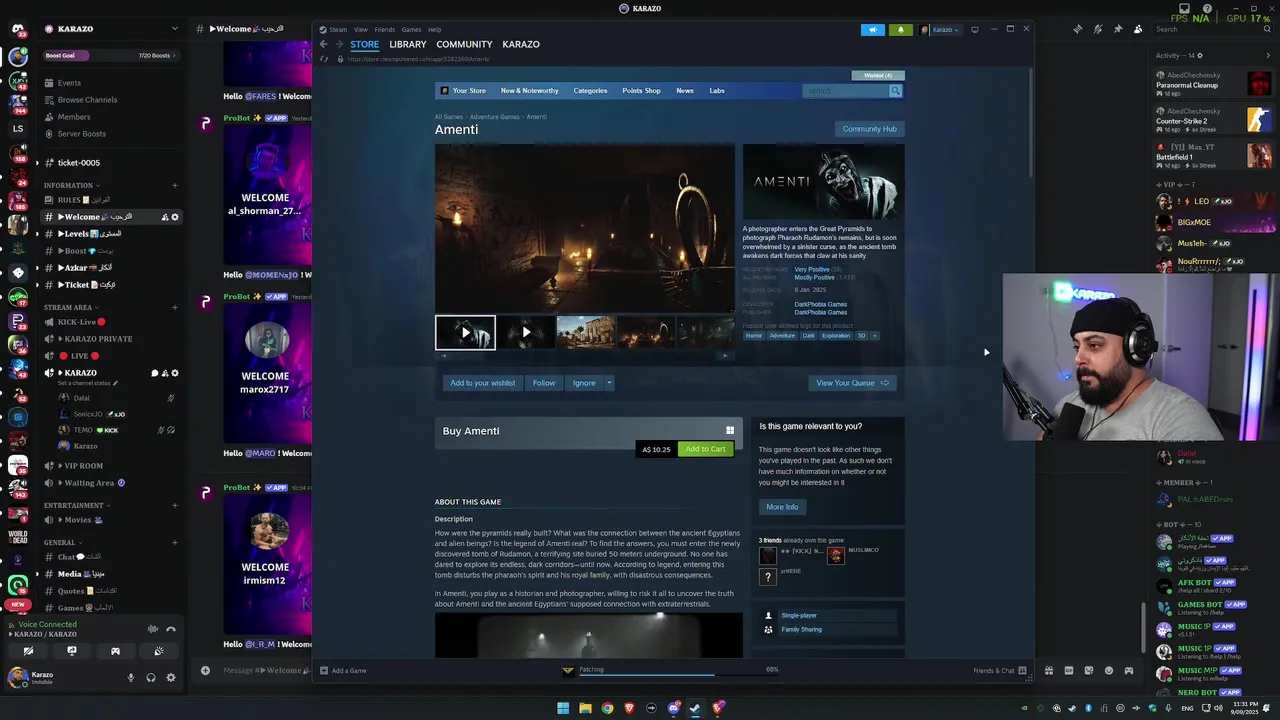Image resolution: width=1280 pixels, height=720 pixels.
Task: Toggle Discord noise suppression icon
Action: click(x=152, y=629)
